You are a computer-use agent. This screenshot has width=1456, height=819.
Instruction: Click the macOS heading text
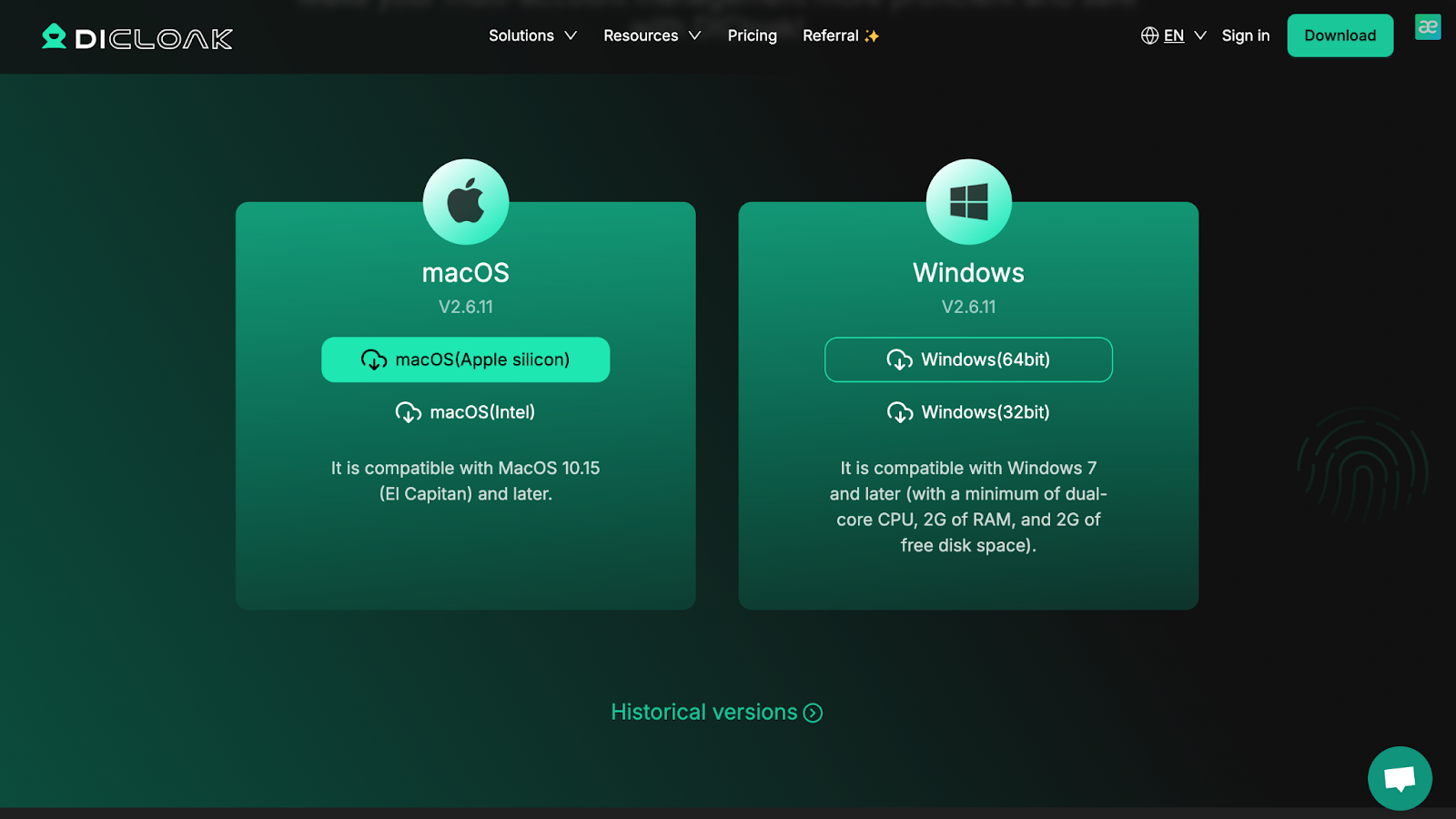tap(466, 272)
